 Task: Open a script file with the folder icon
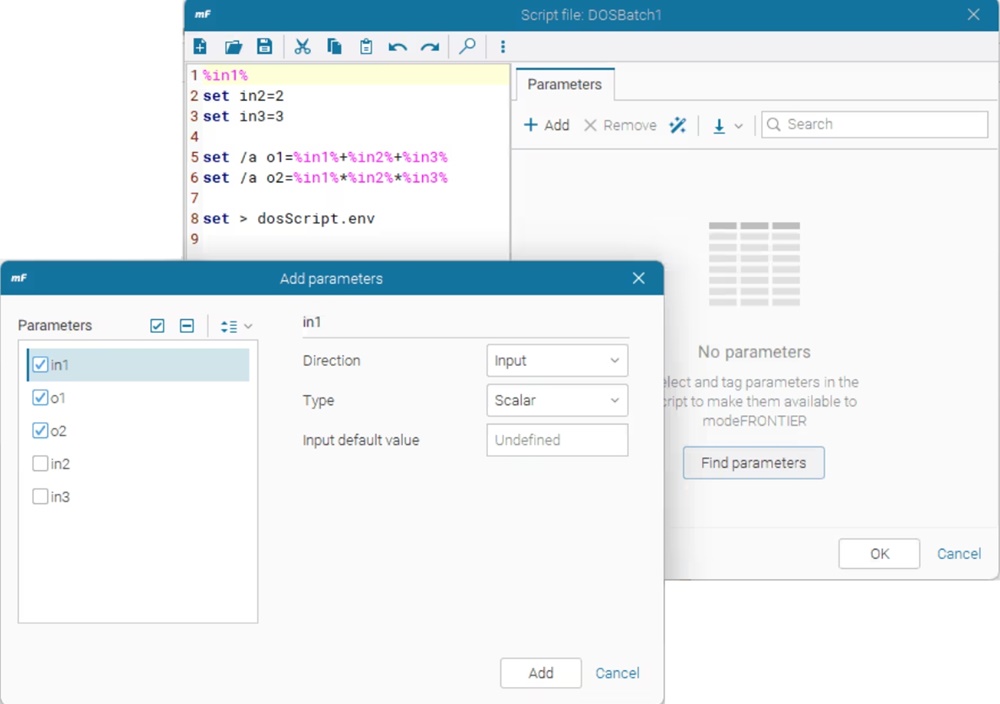pos(233,47)
